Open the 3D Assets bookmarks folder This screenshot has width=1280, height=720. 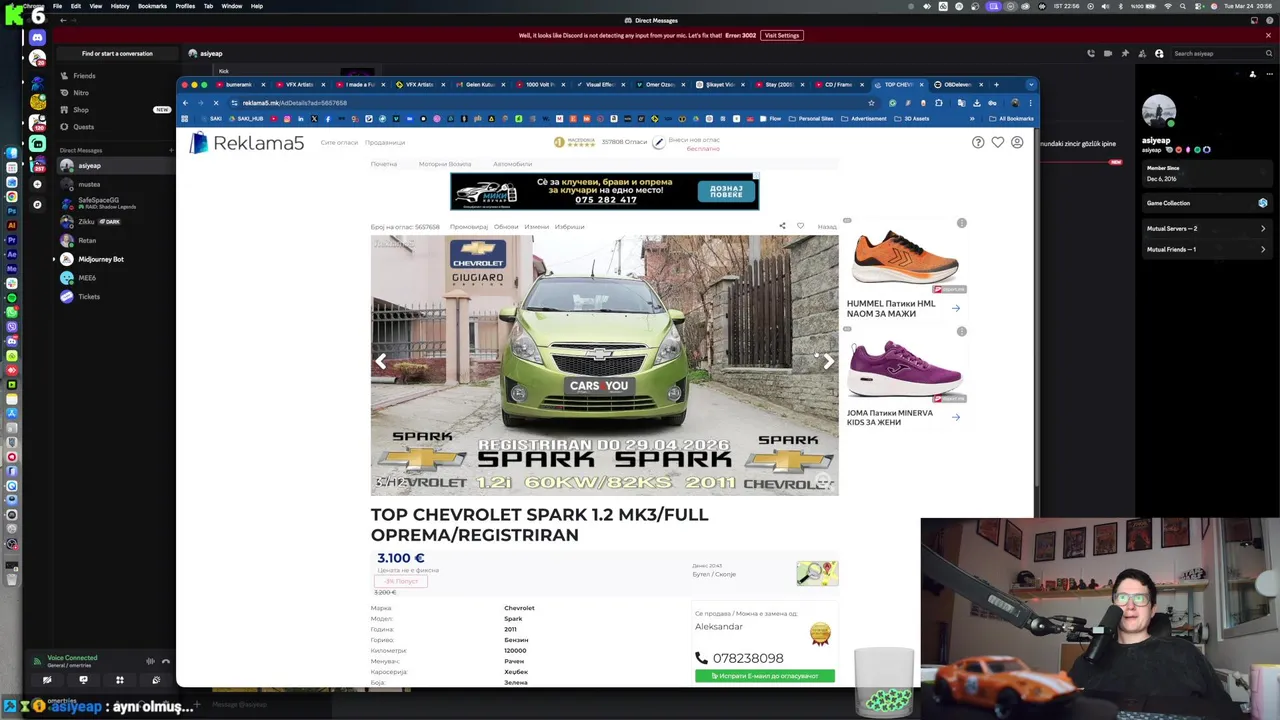tap(912, 118)
